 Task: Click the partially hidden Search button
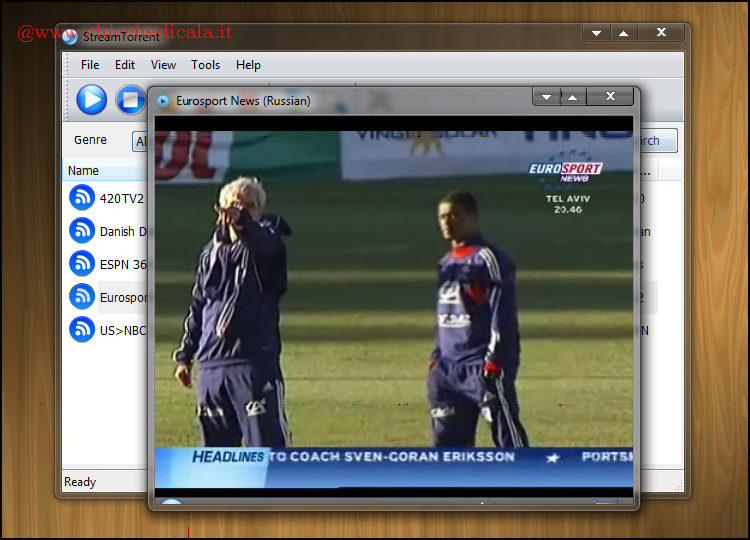[656, 141]
